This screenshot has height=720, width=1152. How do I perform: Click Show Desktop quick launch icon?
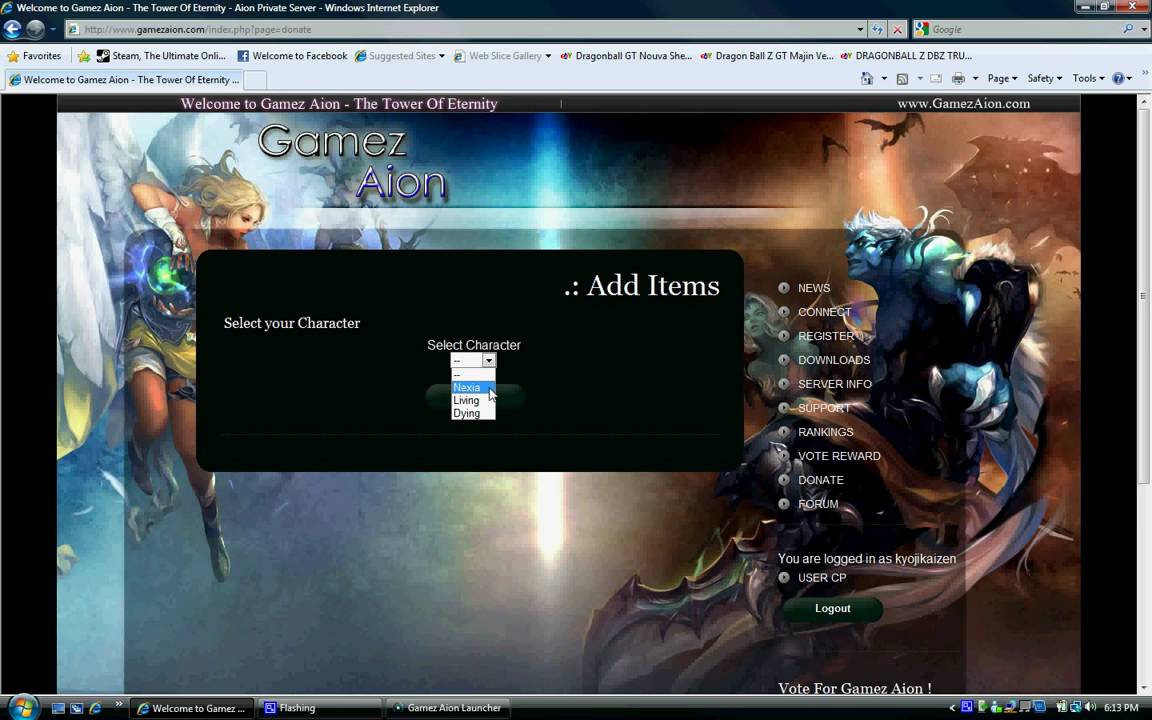[x=58, y=708]
